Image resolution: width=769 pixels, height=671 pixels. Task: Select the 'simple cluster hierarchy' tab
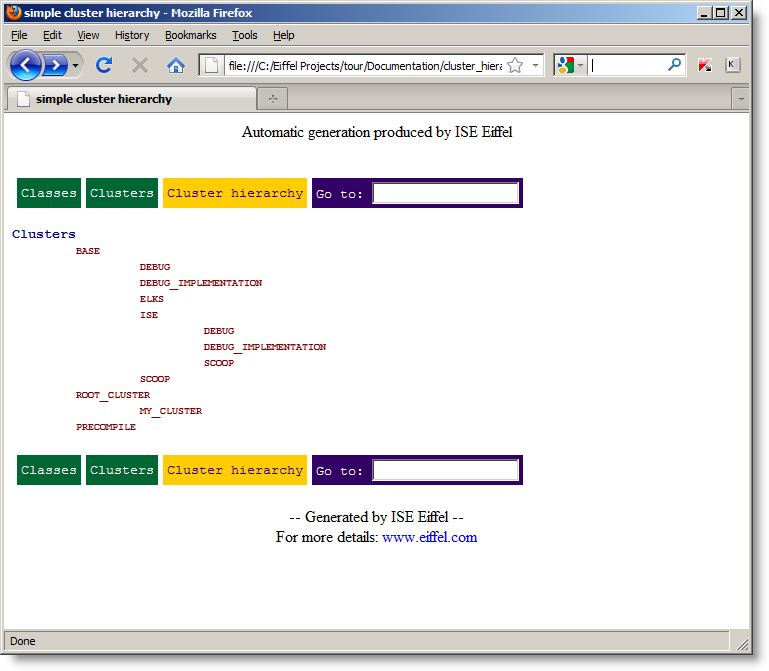pos(104,99)
